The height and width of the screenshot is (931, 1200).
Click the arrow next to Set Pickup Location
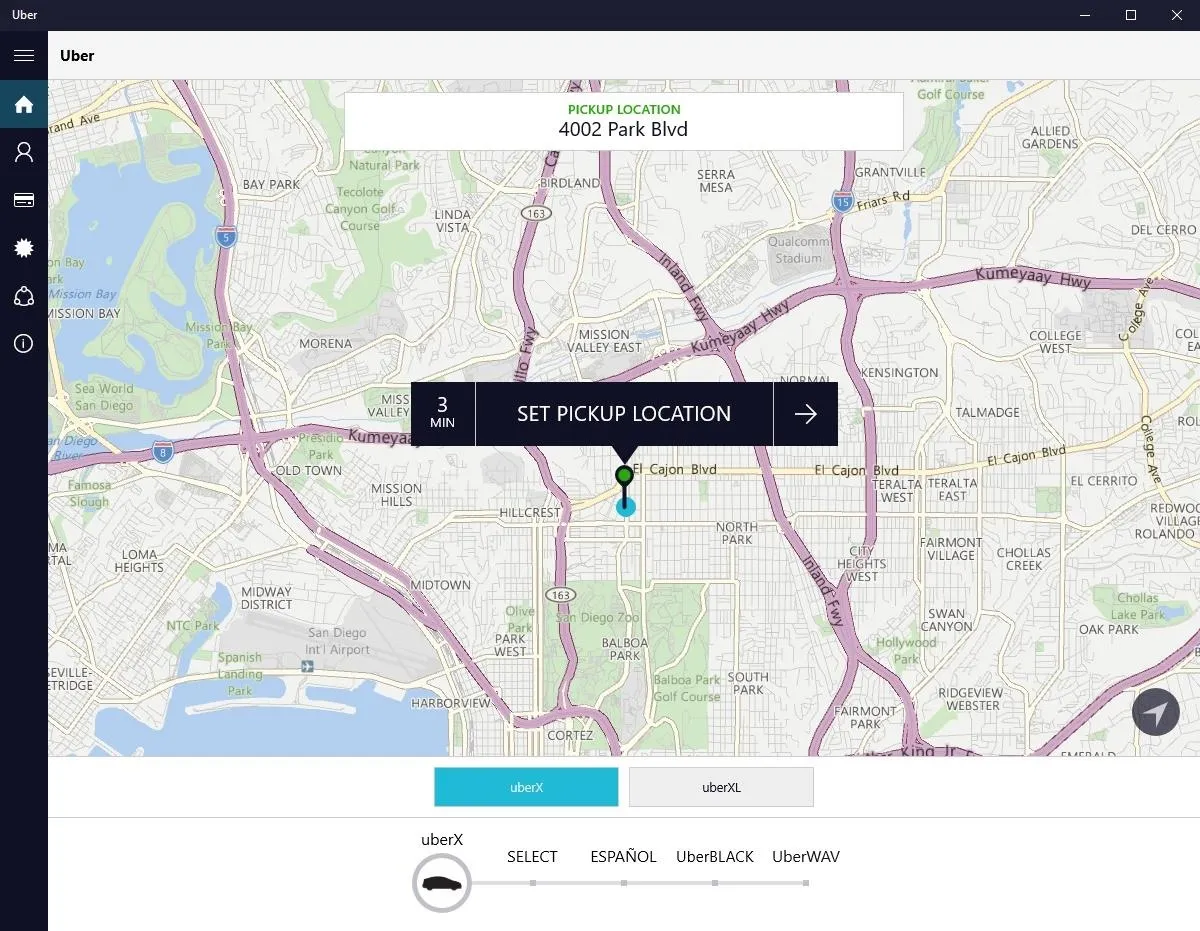[x=805, y=414]
